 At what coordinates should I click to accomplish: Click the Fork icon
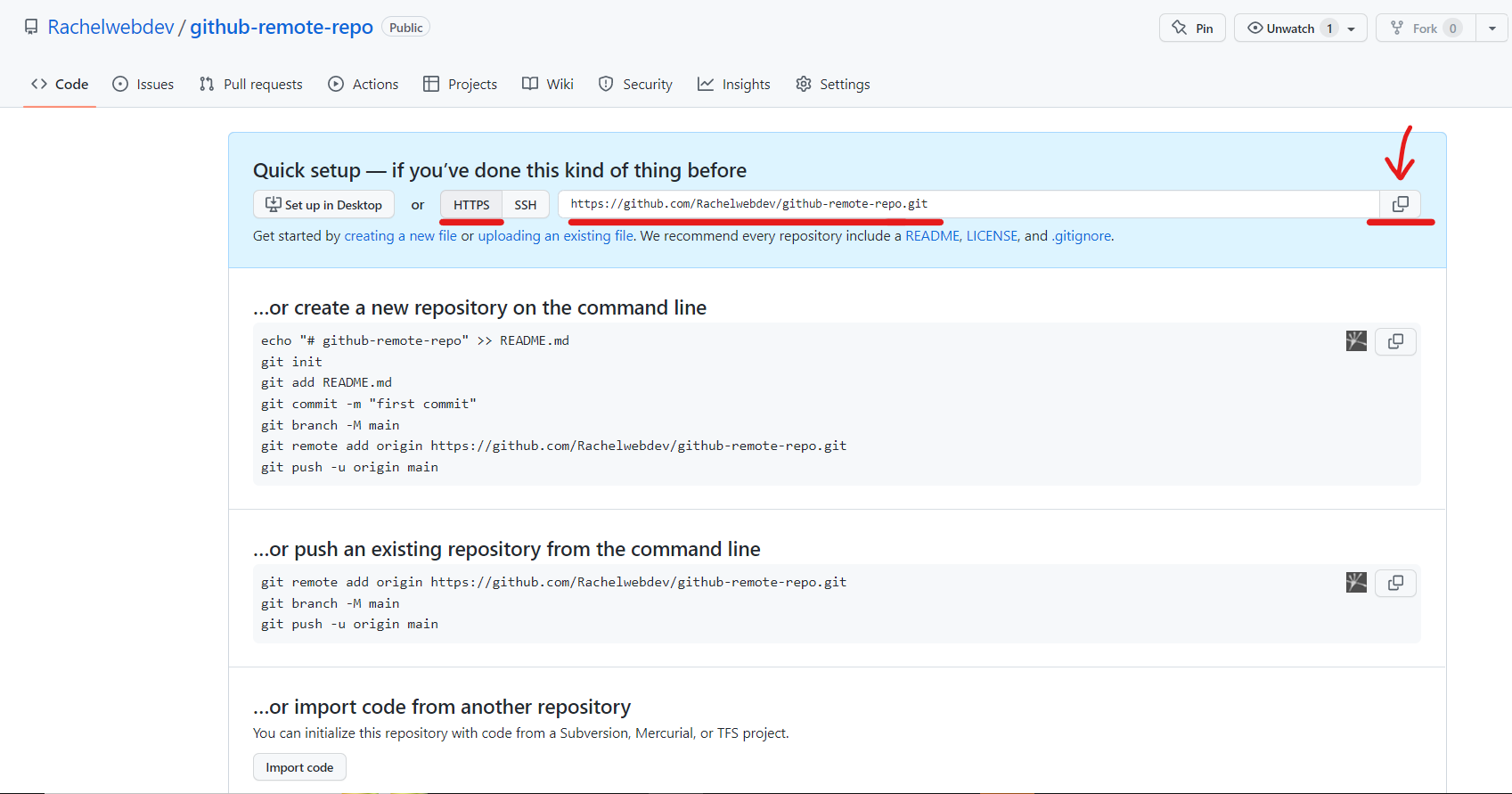(x=1397, y=28)
